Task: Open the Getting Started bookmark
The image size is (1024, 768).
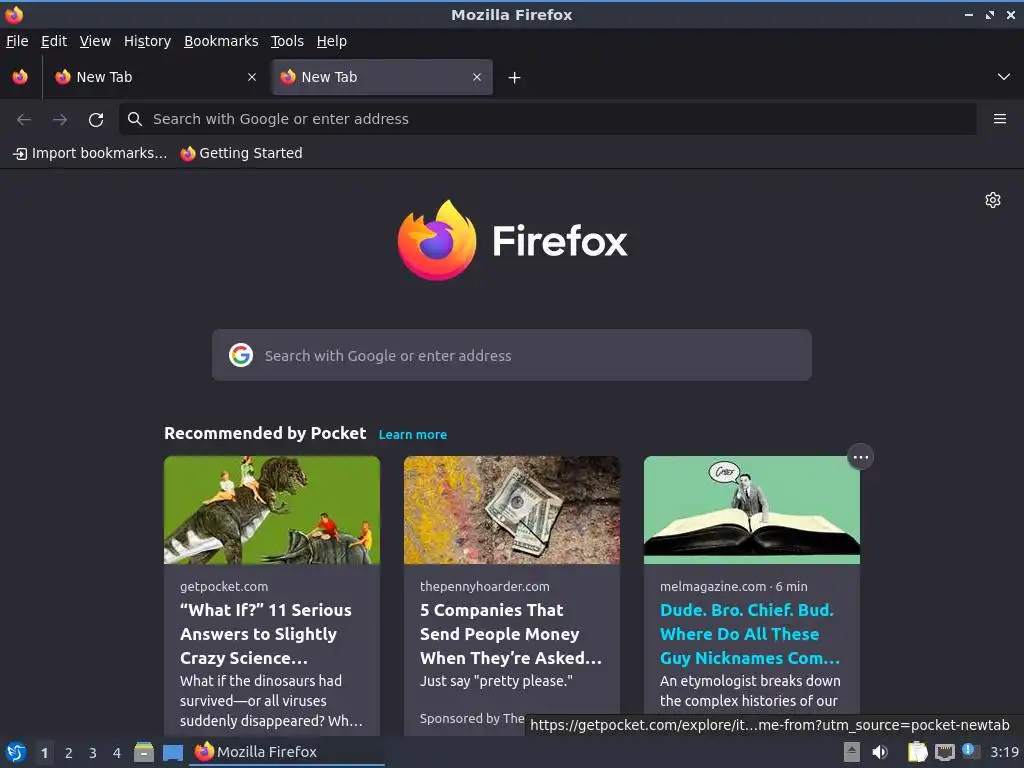Action: [242, 153]
